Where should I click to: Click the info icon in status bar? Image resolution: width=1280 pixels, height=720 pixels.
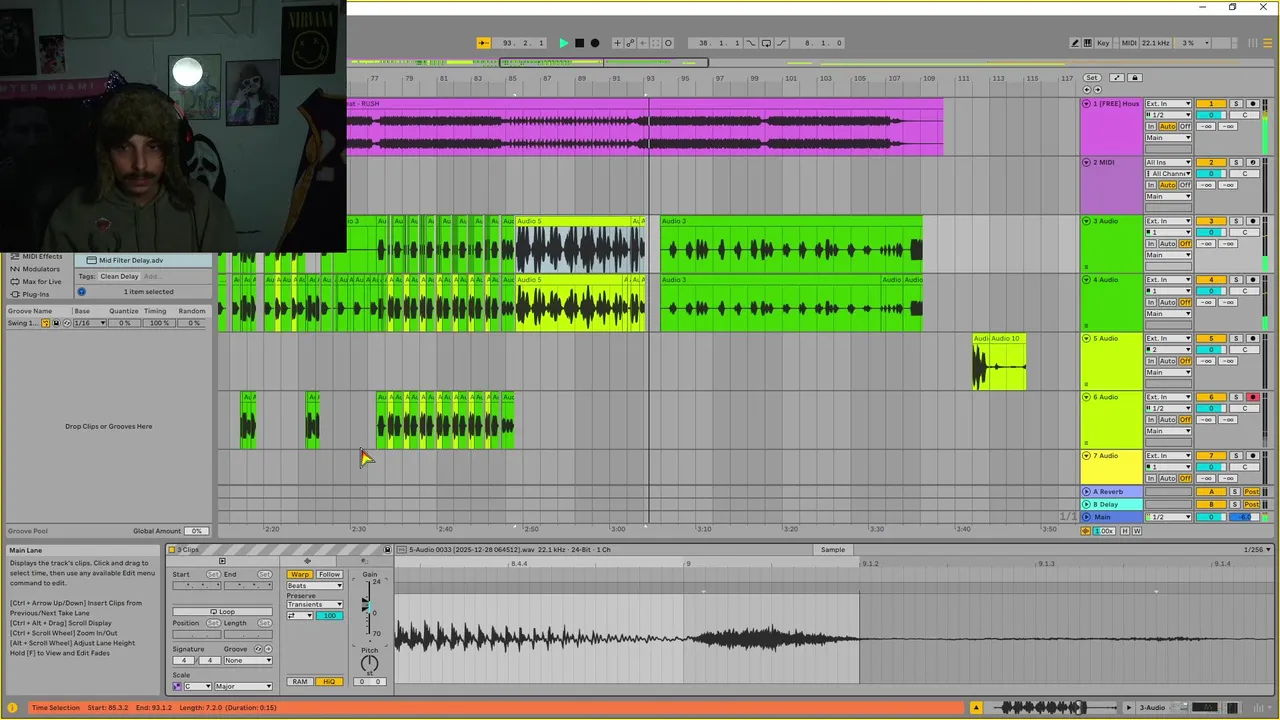13,707
